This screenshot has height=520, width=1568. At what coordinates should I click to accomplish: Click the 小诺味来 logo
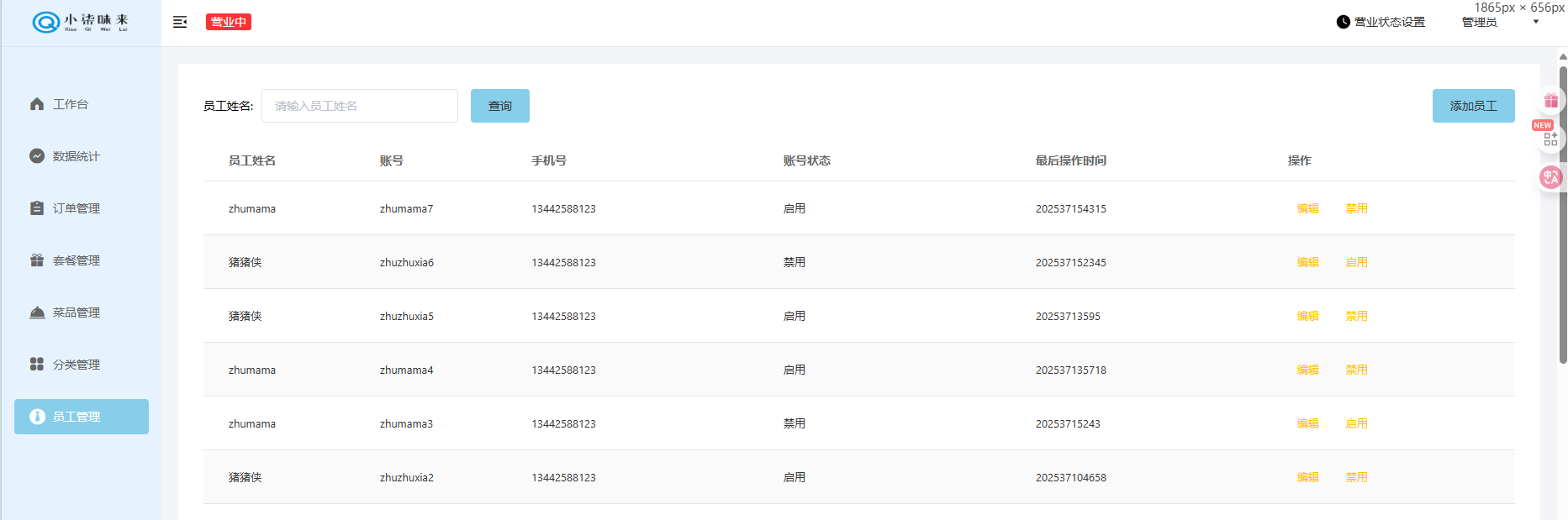click(81, 22)
